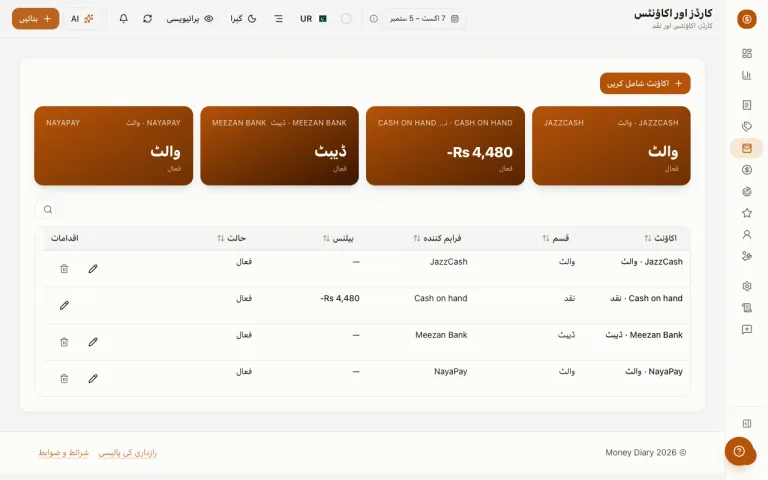Open the three-line density menu icon

278,19
